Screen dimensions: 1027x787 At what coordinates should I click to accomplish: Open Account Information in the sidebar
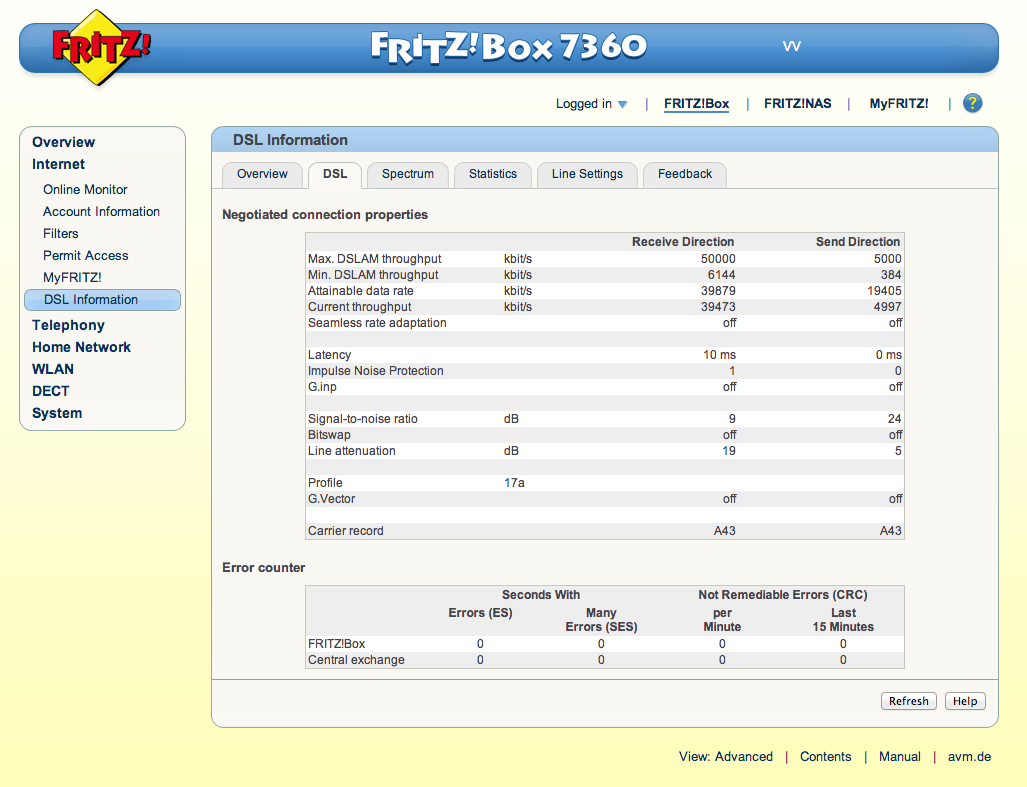[101, 211]
